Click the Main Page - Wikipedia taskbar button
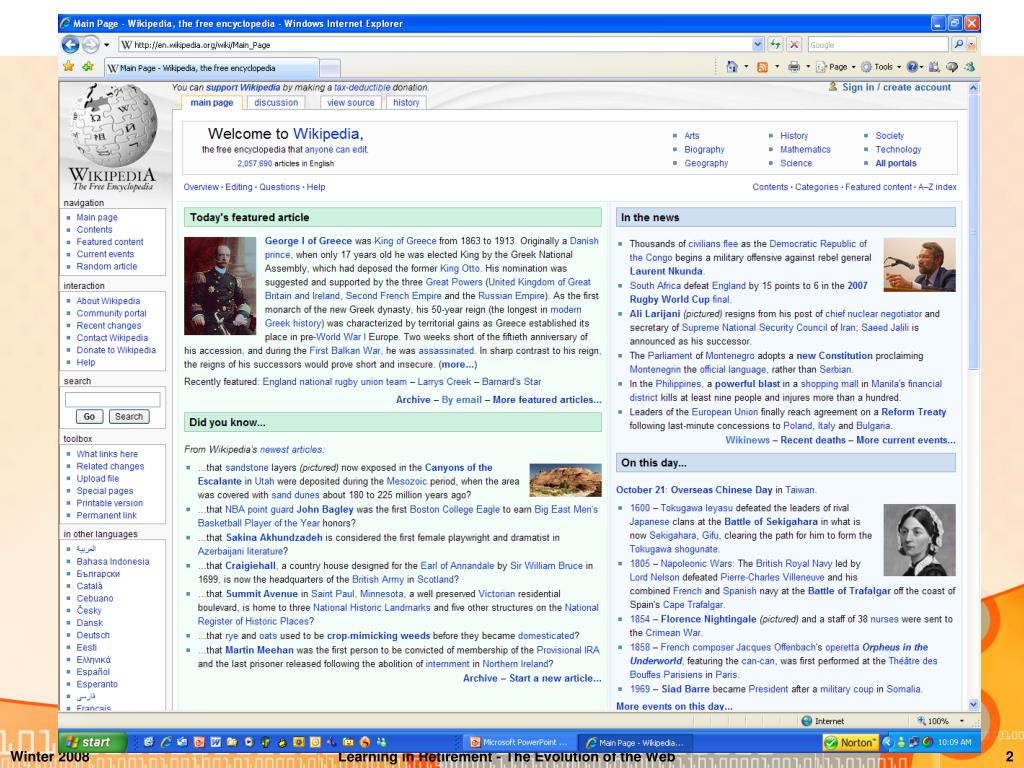The image size is (1024, 768). tap(635, 743)
